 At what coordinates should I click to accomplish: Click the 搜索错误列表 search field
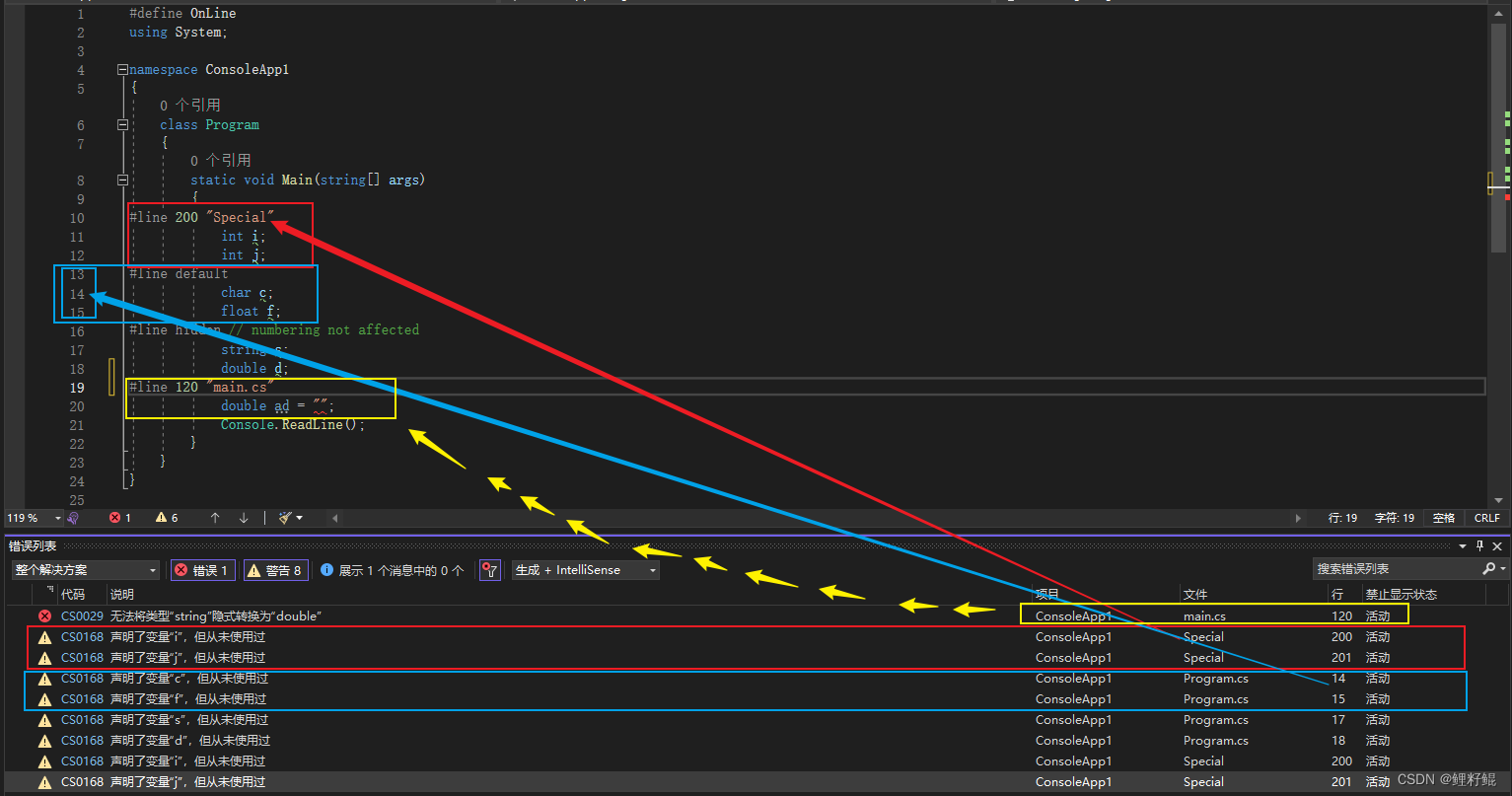click(1397, 569)
